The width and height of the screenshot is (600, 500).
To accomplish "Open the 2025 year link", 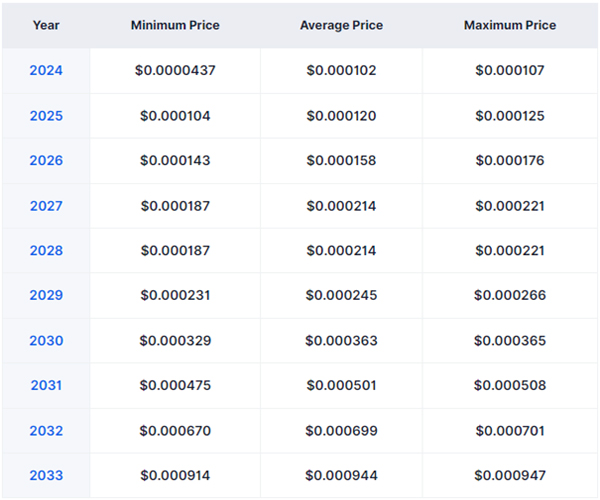I will point(46,116).
